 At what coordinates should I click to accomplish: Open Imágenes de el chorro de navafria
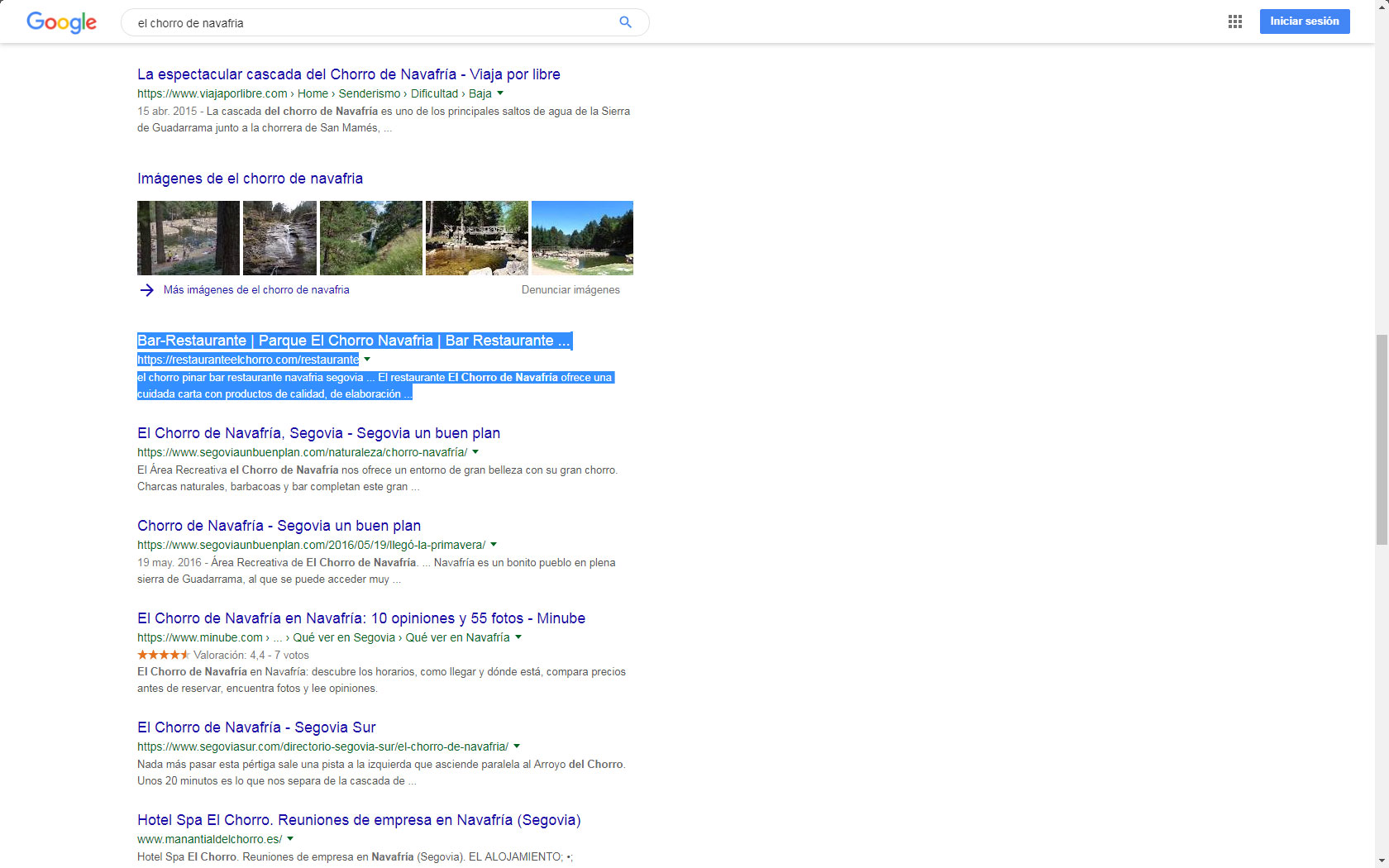[250, 179]
